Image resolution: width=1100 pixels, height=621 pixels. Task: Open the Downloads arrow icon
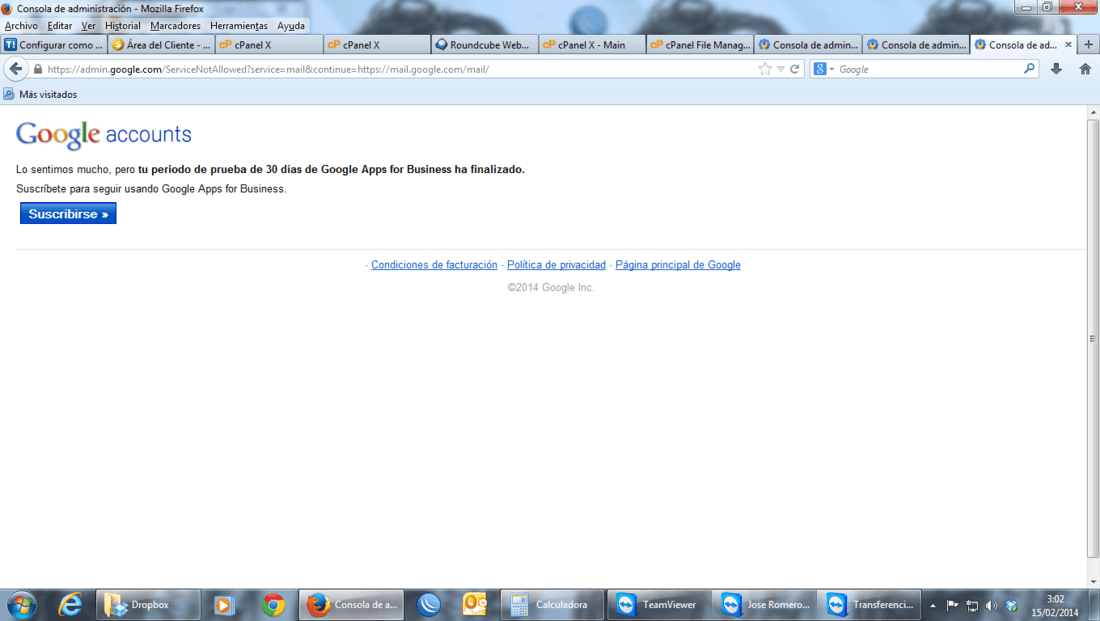tap(1057, 69)
